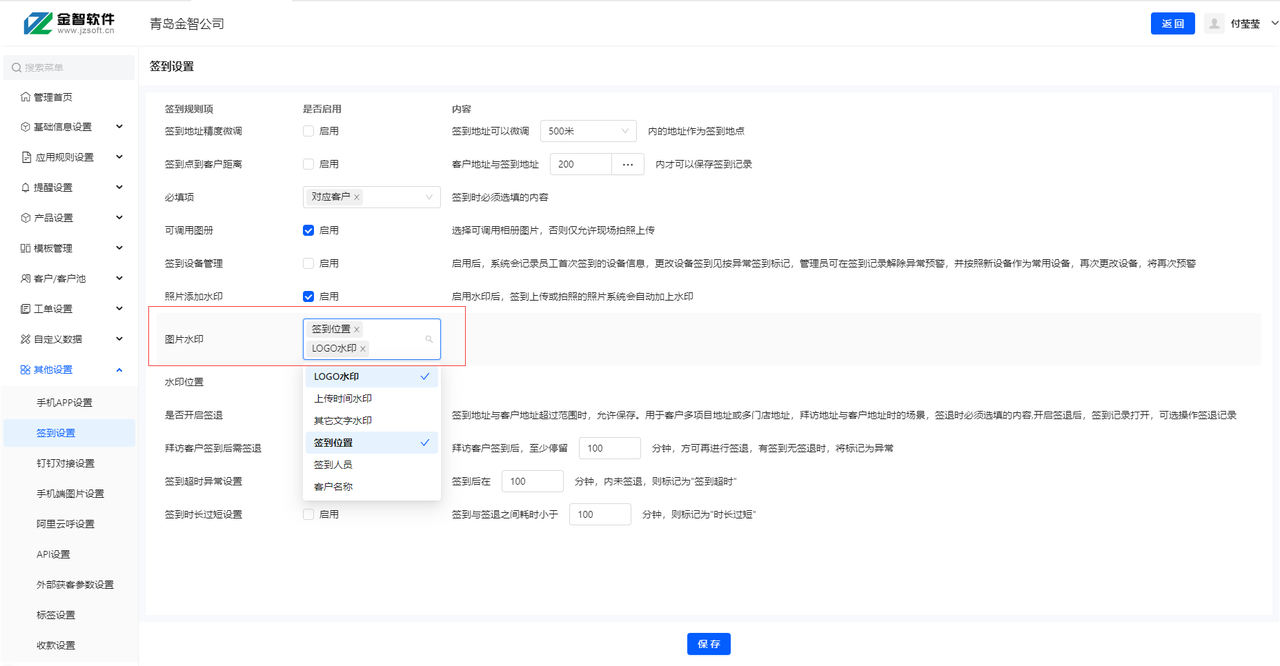Click the 管理首页 home icon
The image size is (1280, 666).
click(26, 97)
